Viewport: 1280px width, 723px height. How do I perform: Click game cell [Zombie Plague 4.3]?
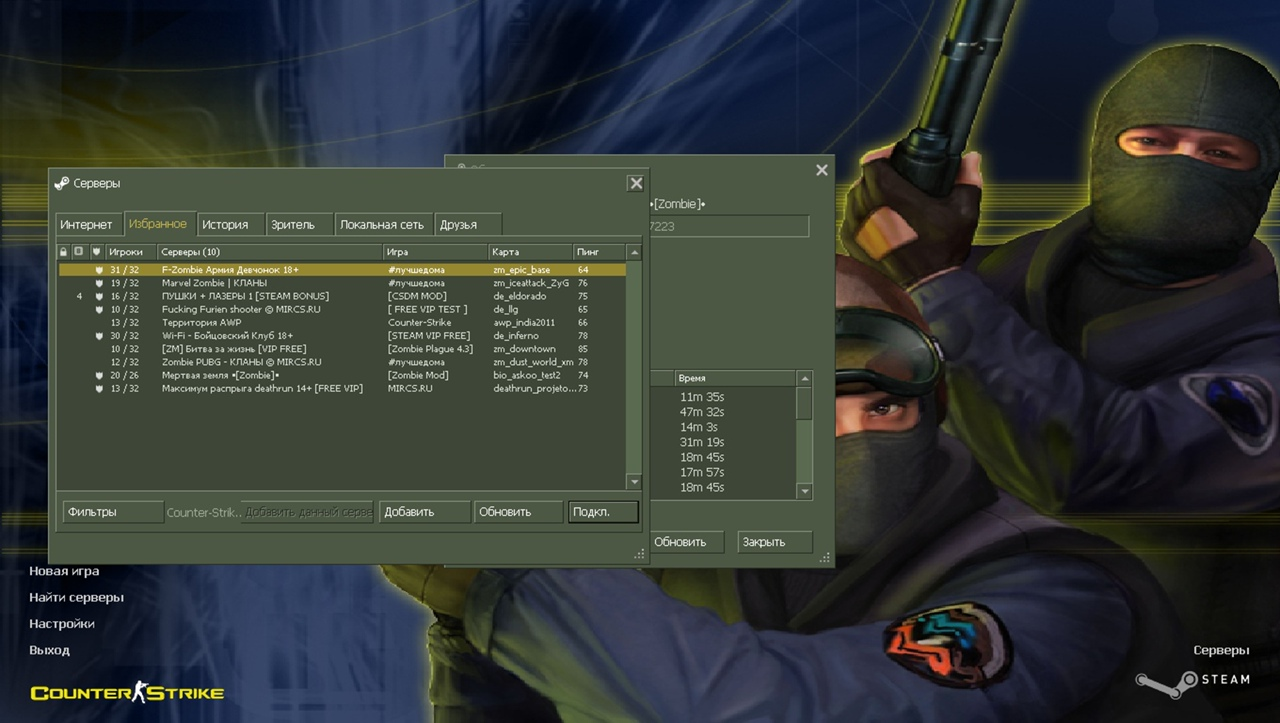pyautogui.click(x=430, y=349)
